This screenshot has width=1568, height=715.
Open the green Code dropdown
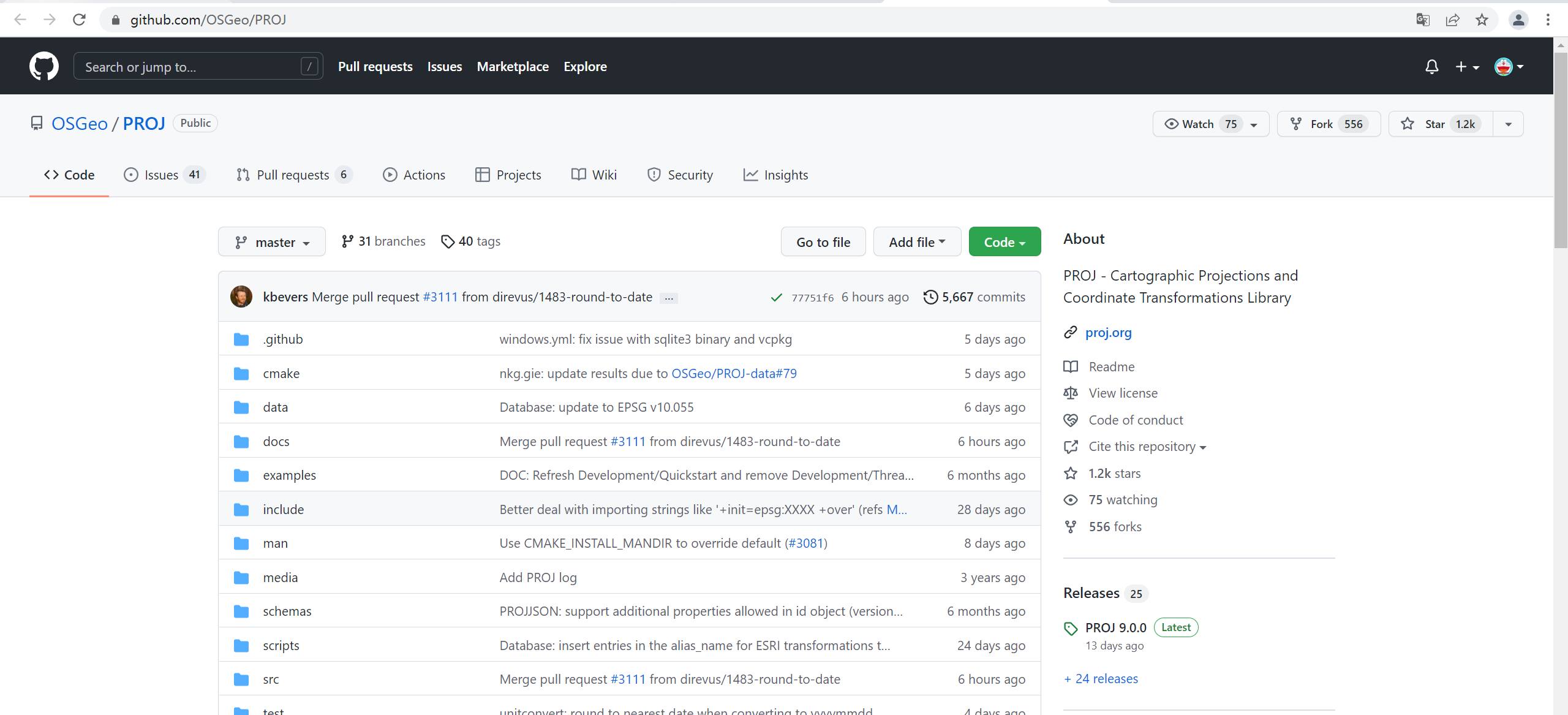pyautogui.click(x=1005, y=242)
